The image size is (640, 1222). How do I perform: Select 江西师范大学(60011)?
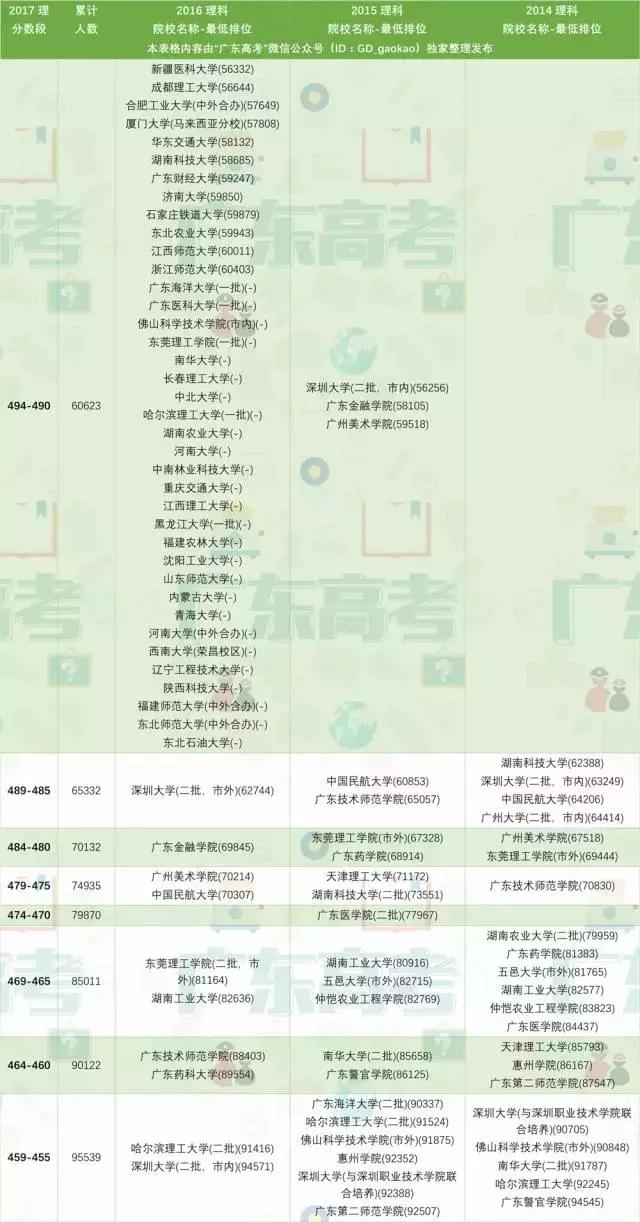(x=202, y=251)
